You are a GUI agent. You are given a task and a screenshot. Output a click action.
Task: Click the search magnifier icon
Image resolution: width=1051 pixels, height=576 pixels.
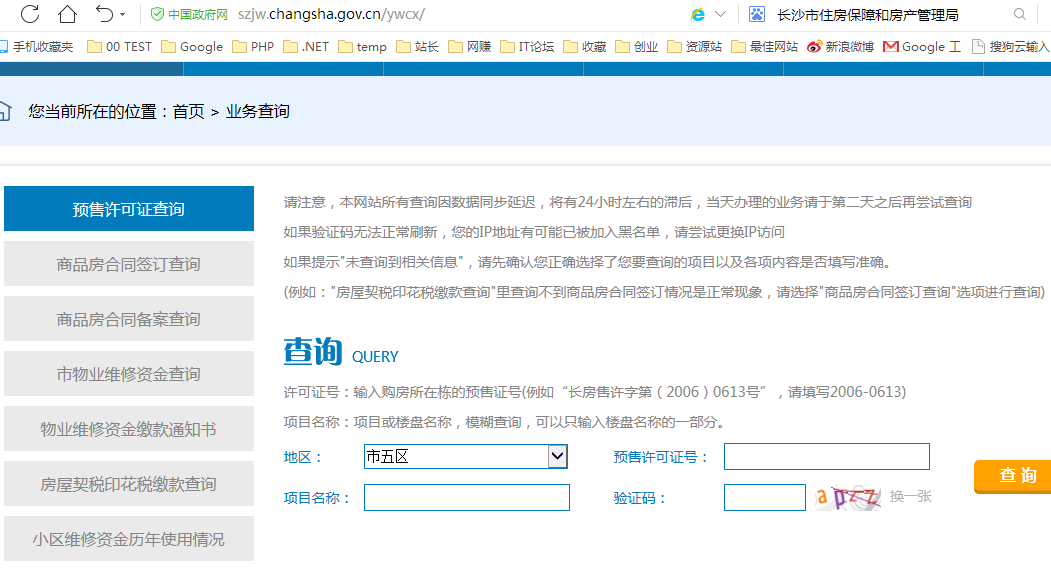tap(1020, 14)
